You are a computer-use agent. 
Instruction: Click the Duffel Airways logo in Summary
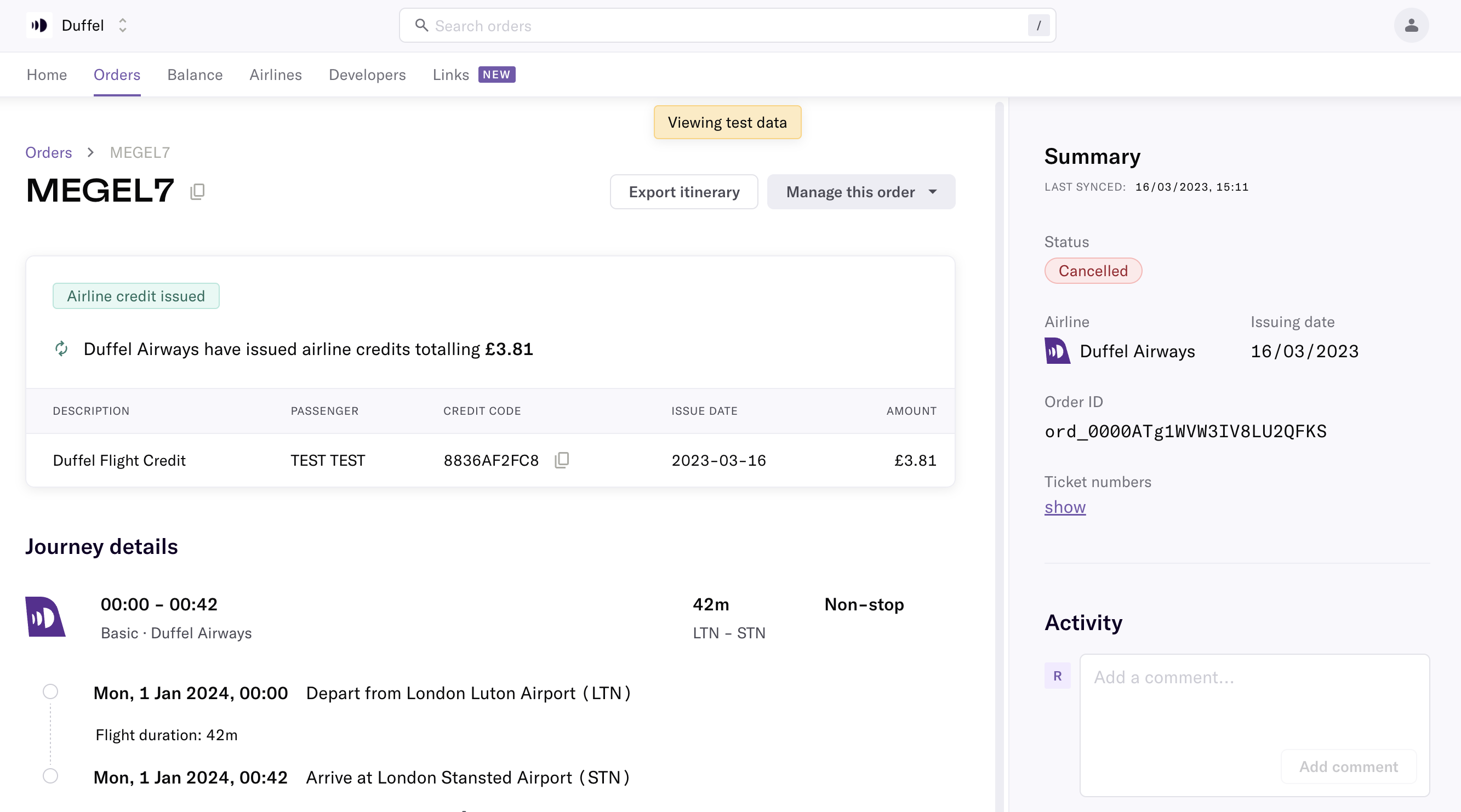pos(1057,351)
